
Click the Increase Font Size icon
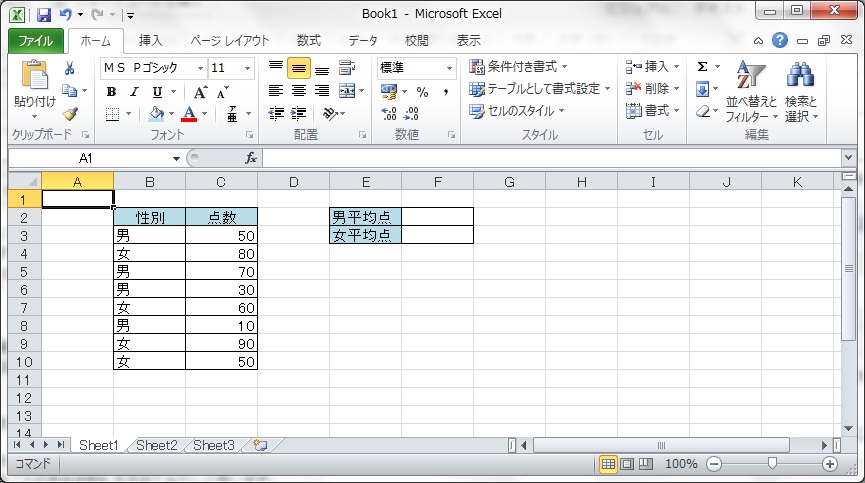tap(200, 92)
